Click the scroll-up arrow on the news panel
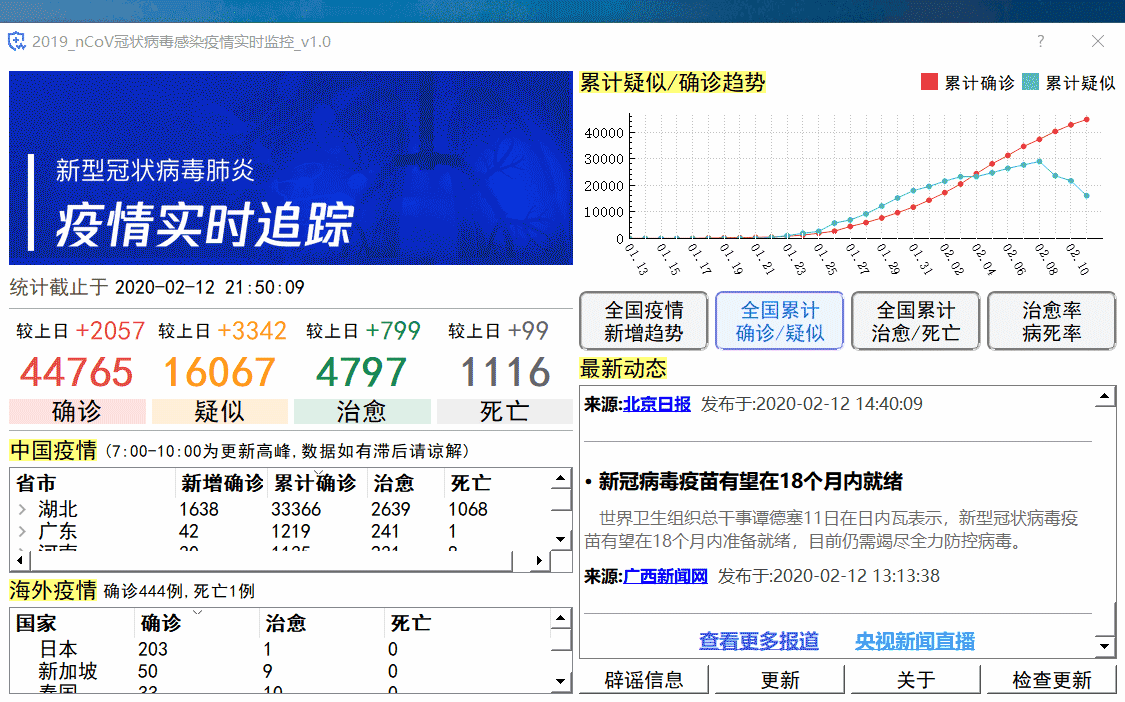This screenshot has height=702, width=1125. [x=1104, y=395]
